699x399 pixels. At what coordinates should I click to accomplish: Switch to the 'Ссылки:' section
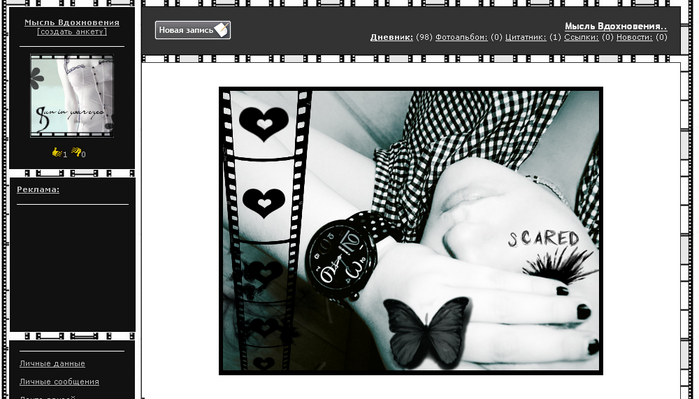pos(581,37)
